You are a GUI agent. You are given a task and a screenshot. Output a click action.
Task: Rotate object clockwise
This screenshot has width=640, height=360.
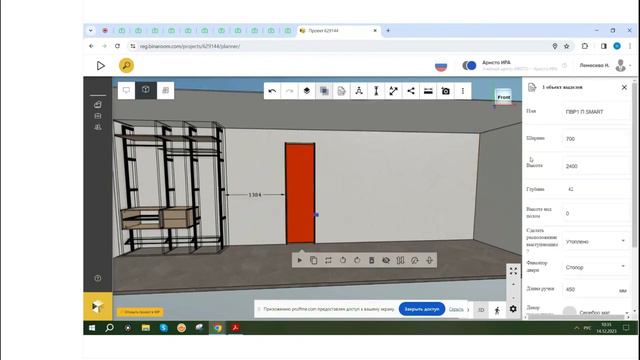click(x=357, y=260)
